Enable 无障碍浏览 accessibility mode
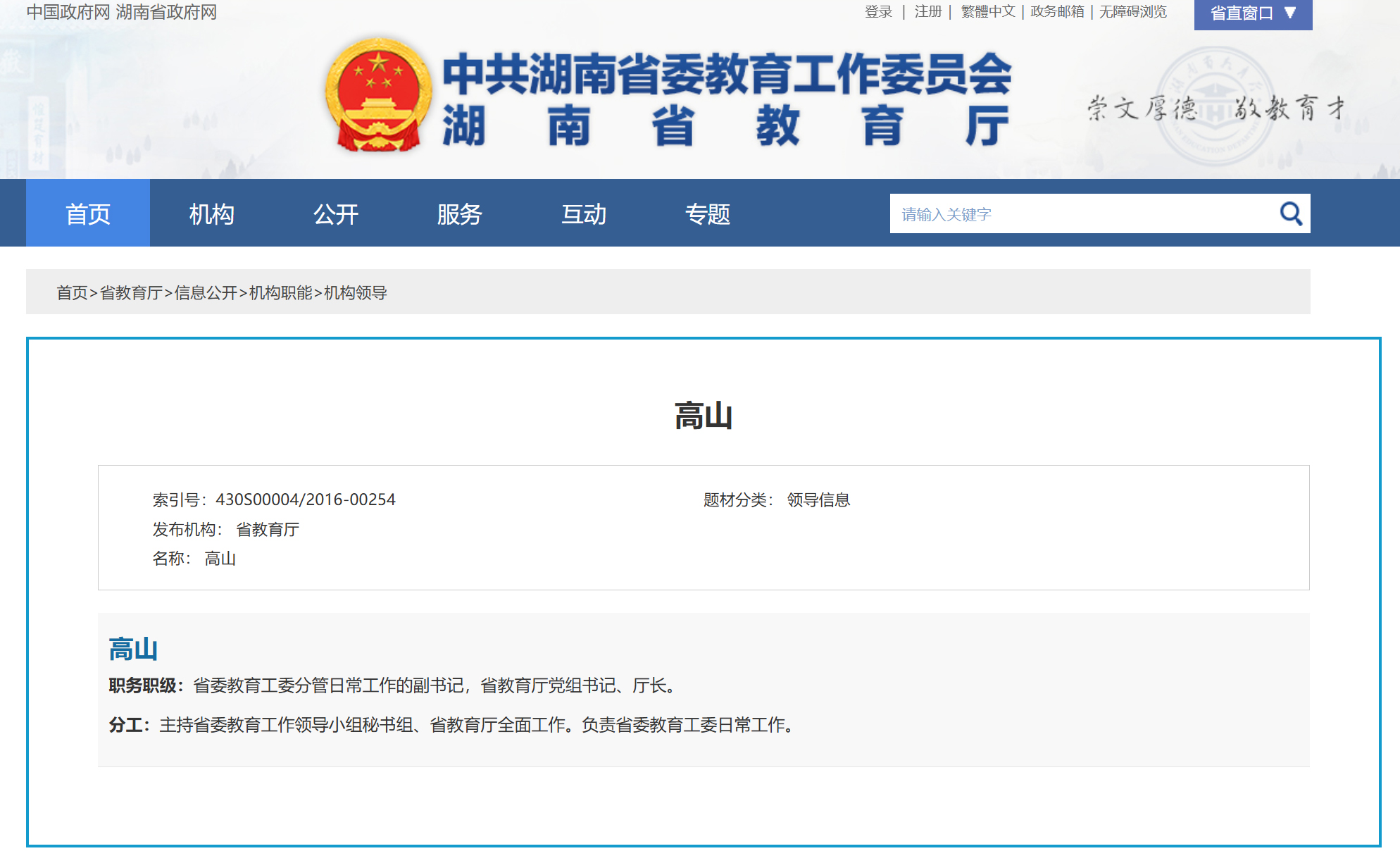Viewport: 1400px width, 851px height. point(1132,12)
